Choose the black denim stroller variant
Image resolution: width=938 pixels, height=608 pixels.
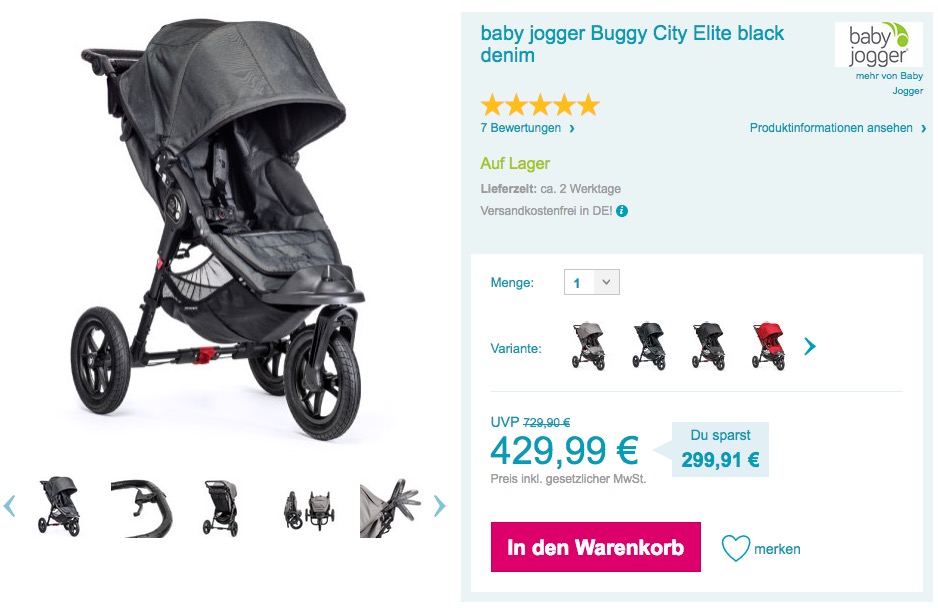[649, 346]
